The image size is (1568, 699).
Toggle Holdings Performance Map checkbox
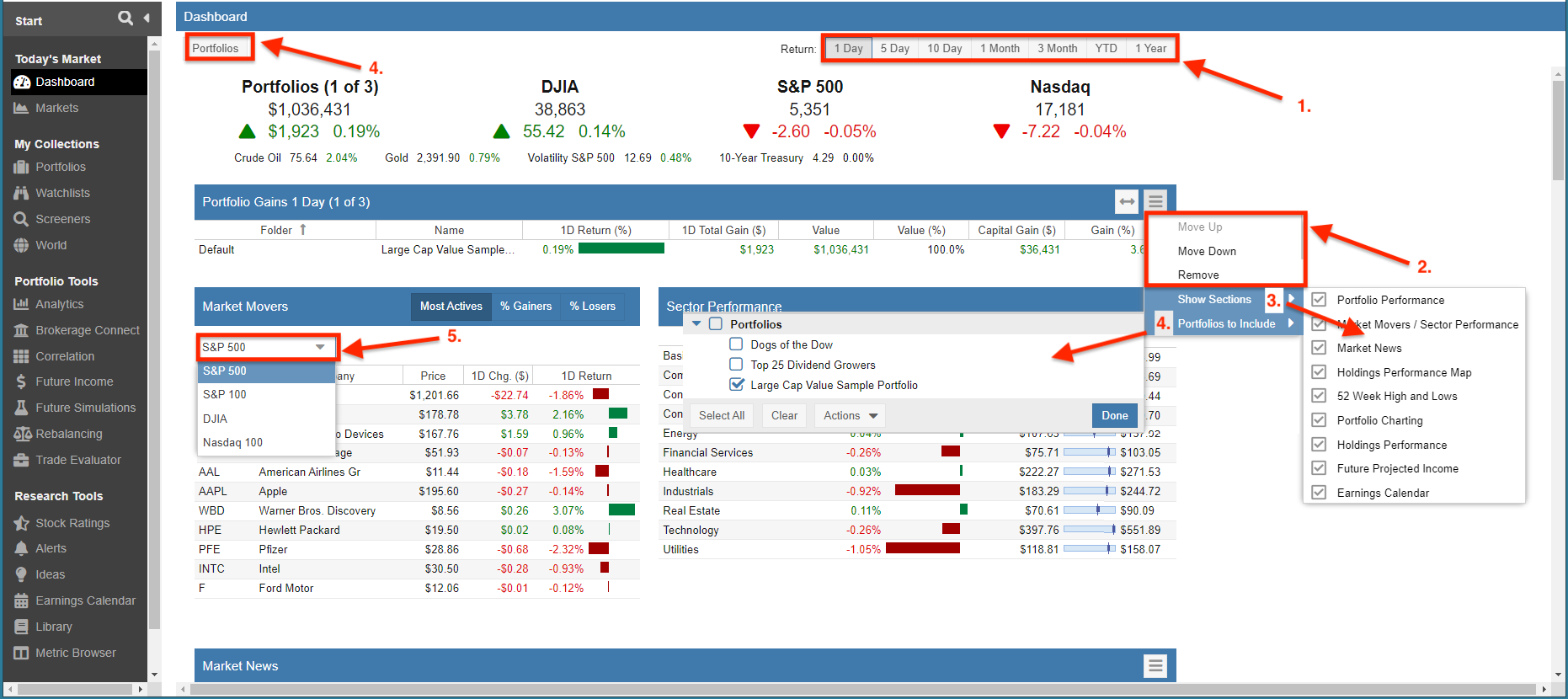1319,372
